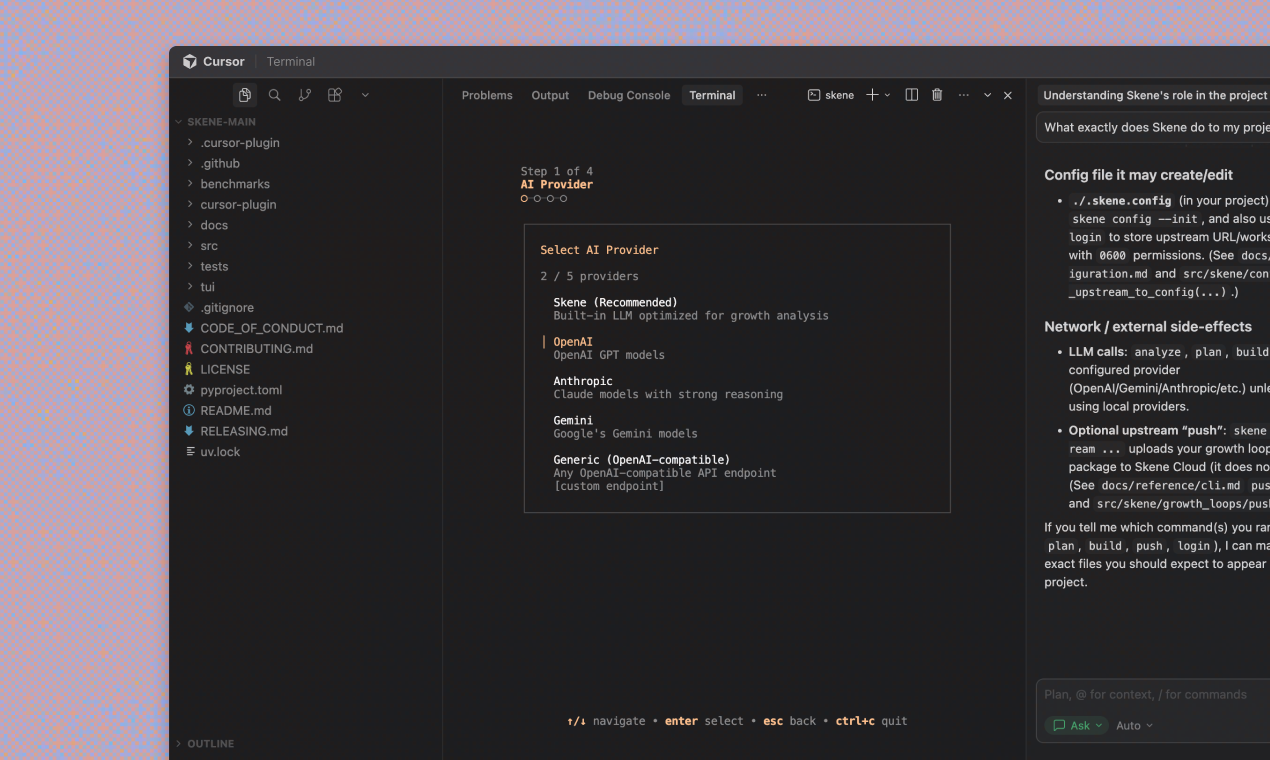Split the terminal pane
The height and width of the screenshot is (760, 1270).
912,95
